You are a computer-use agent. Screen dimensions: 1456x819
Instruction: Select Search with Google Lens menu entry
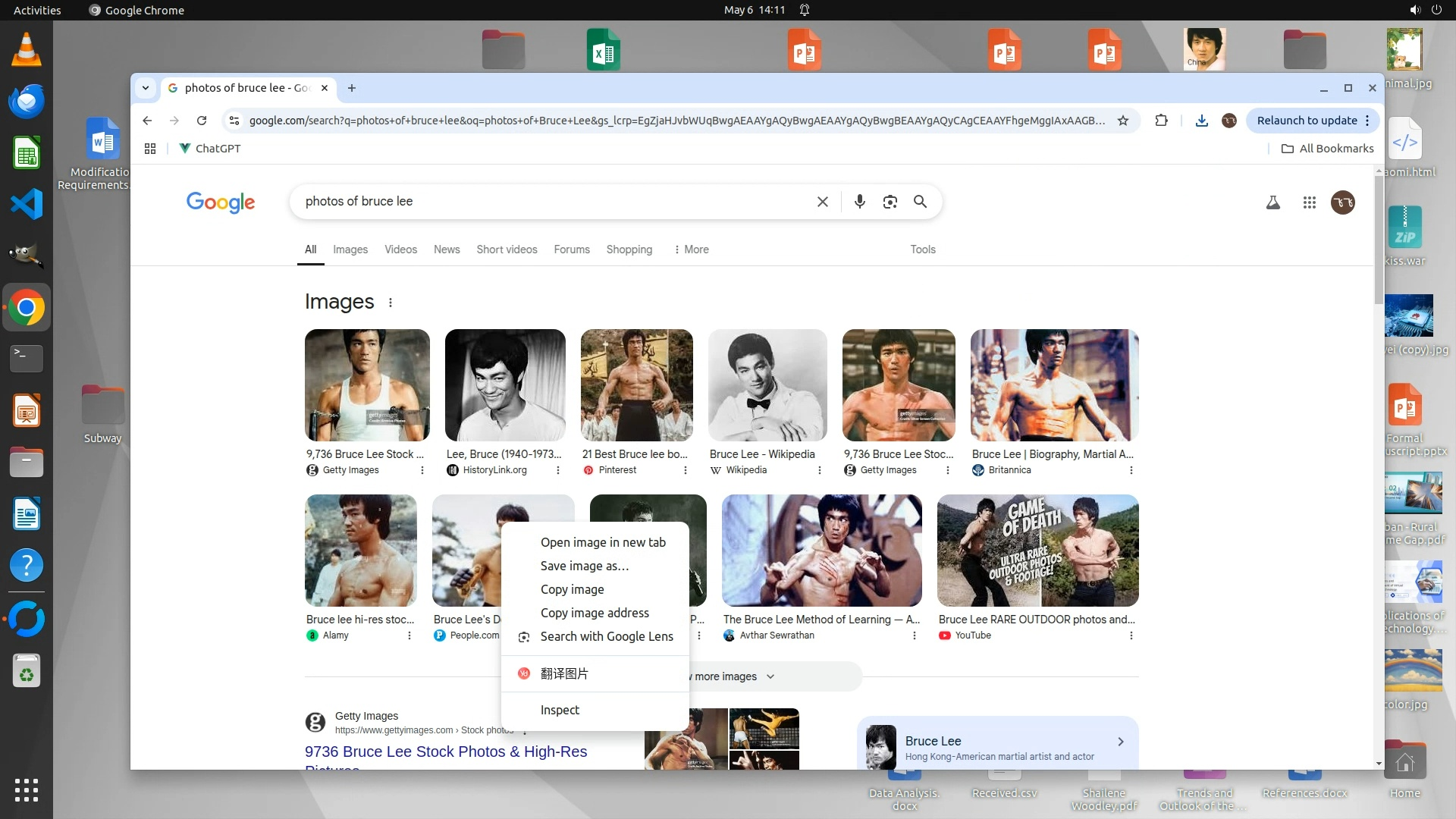pos(606,636)
